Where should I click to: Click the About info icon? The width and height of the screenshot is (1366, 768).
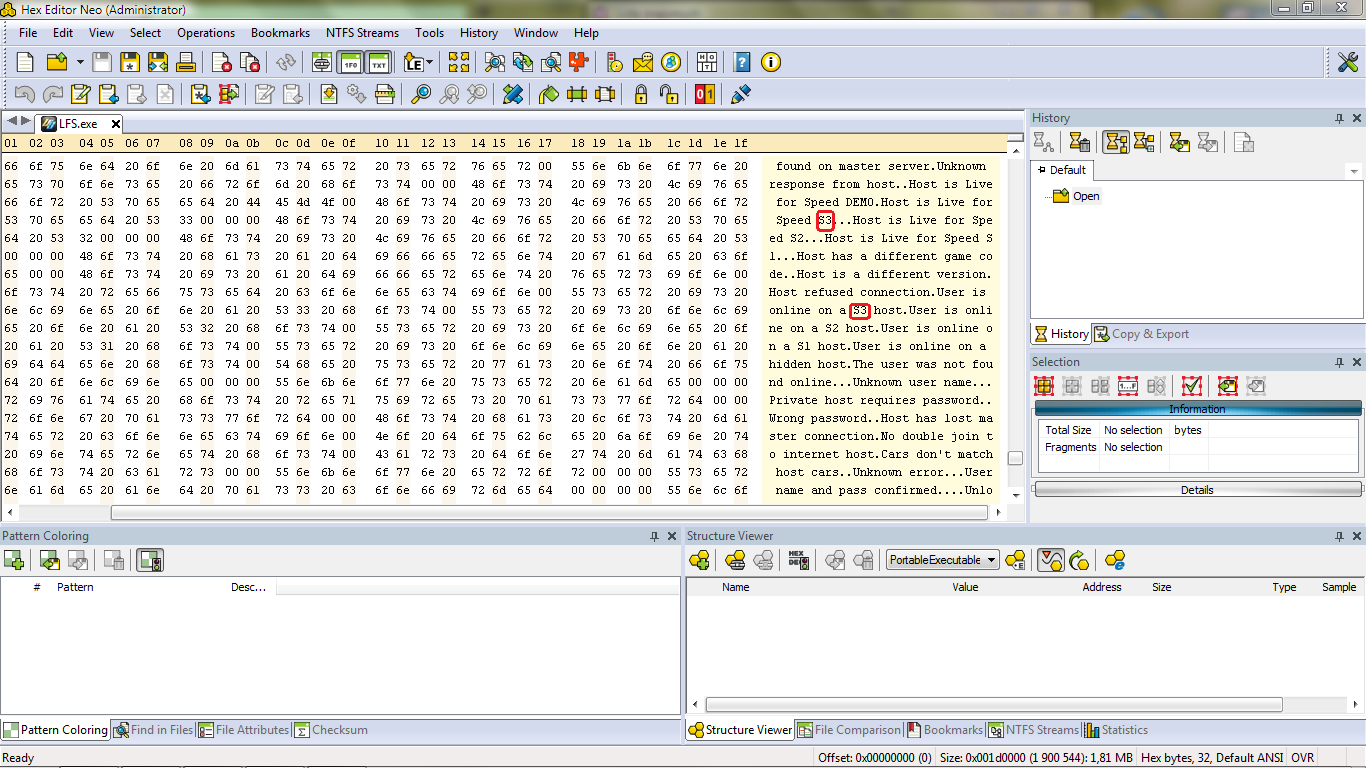[771, 62]
